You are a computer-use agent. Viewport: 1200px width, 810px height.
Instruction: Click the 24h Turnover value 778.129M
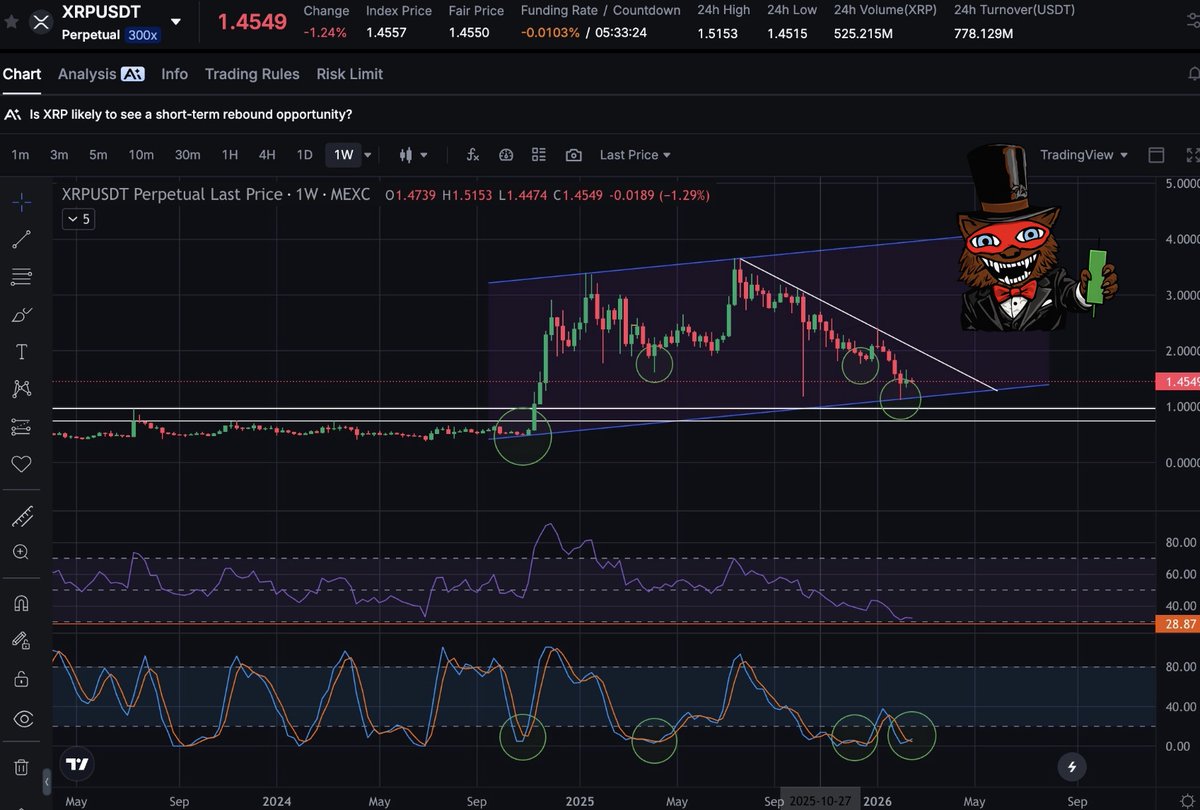pos(983,33)
